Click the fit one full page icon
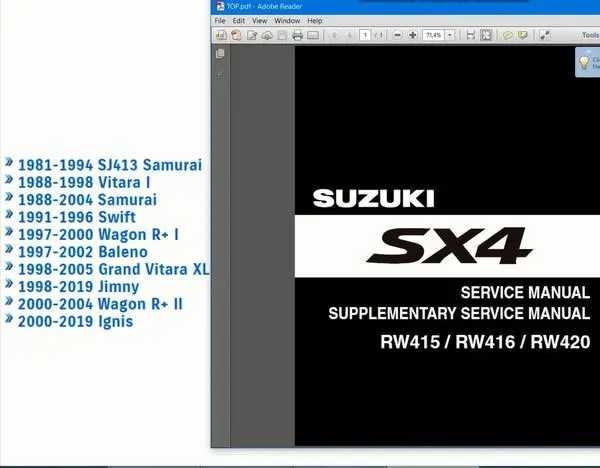Screen dimensions: 600x468 pos(486,35)
